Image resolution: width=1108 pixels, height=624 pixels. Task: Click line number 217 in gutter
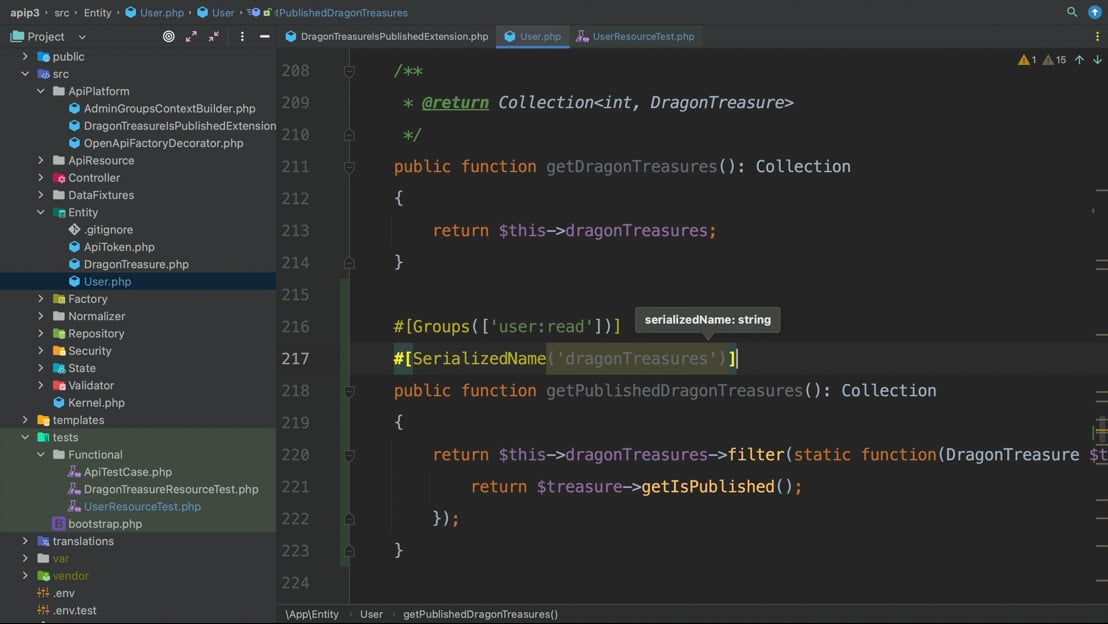pos(295,359)
